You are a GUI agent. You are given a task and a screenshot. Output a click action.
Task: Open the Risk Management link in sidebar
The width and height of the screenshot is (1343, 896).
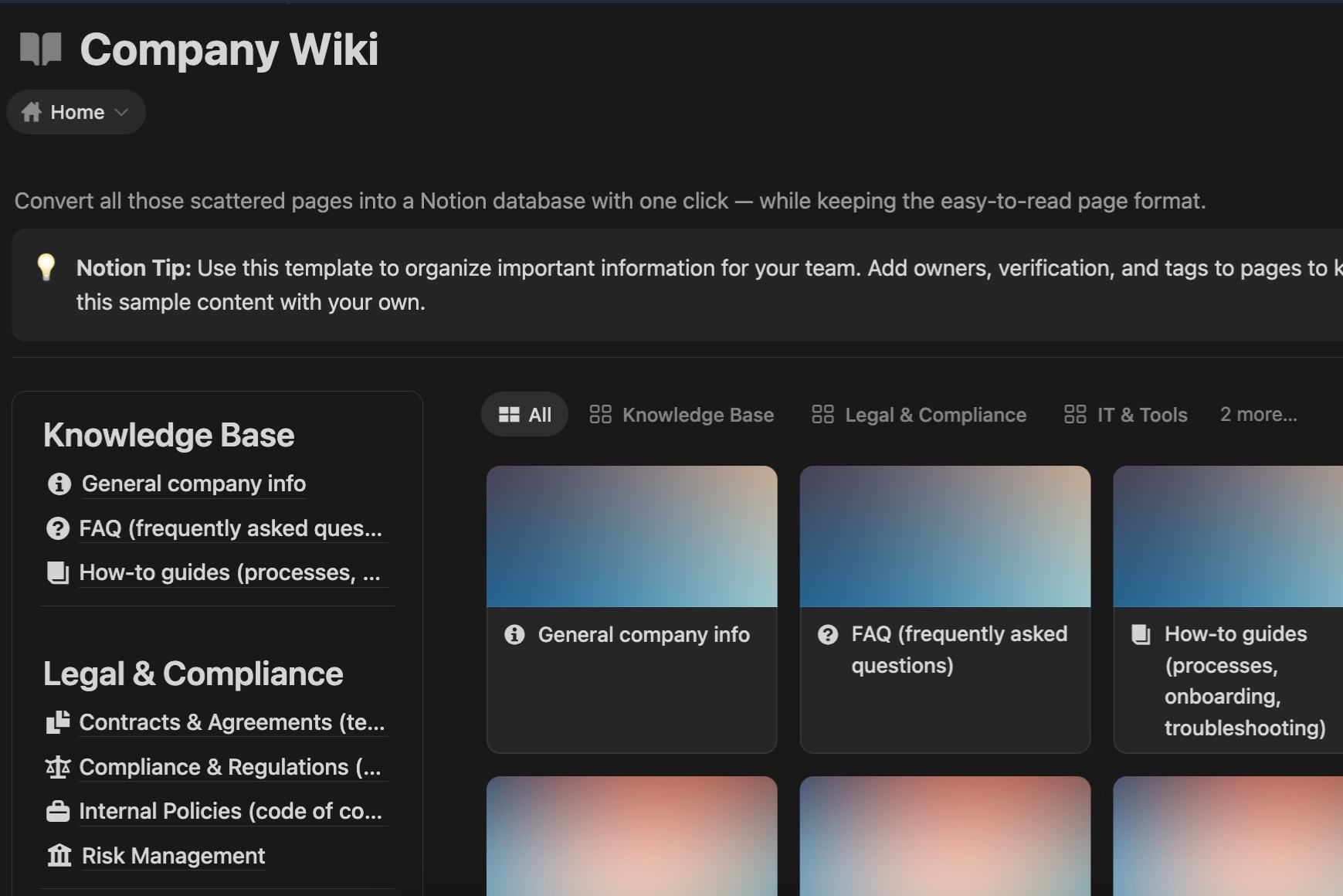click(173, 856)
